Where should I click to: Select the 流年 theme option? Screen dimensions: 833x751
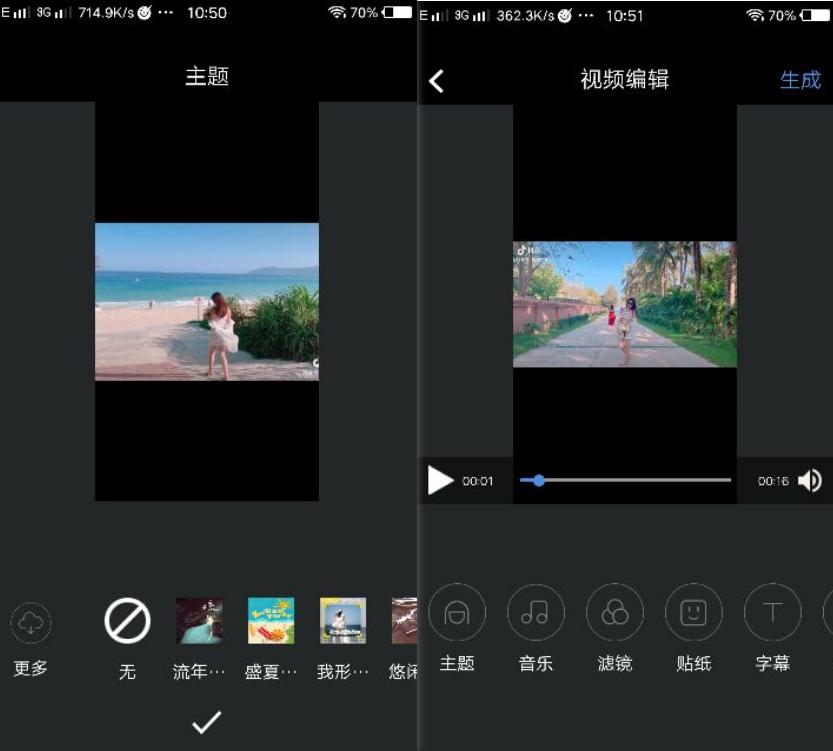click(198, 620)
